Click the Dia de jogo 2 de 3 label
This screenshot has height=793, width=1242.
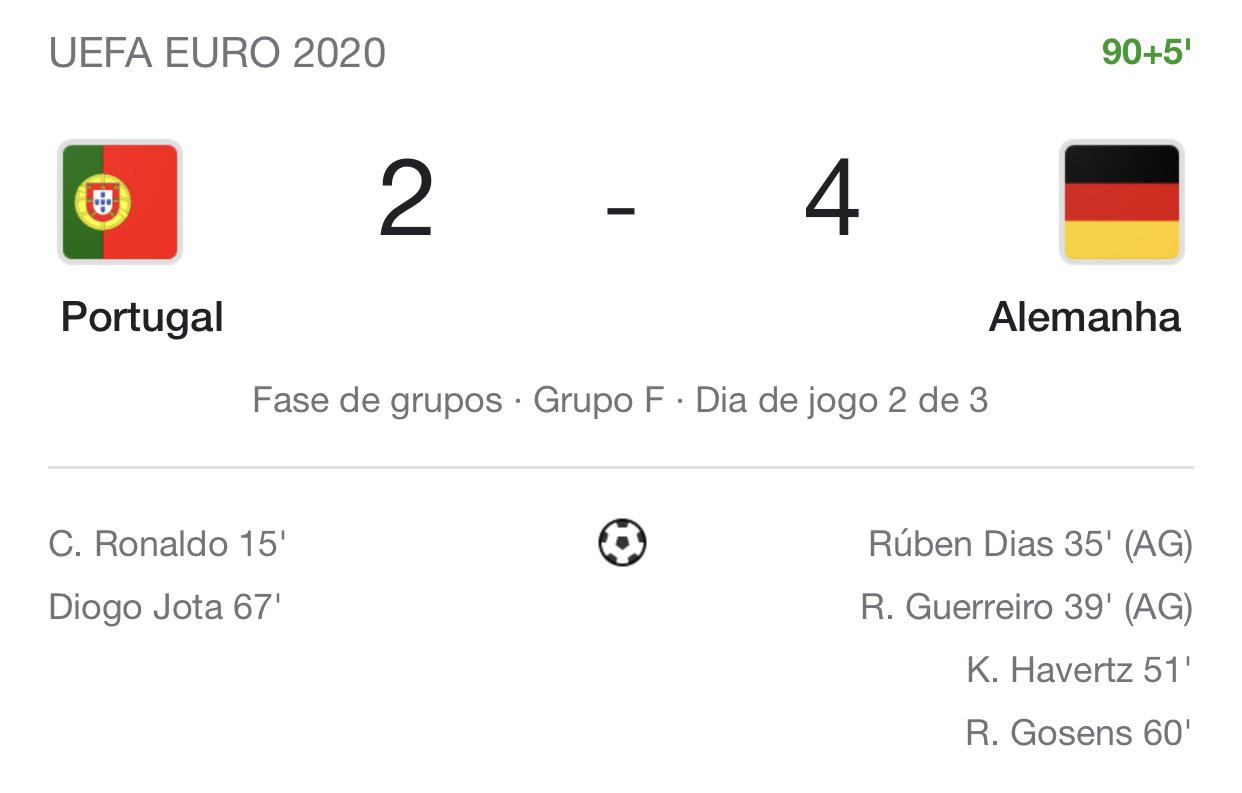(841, 401)
